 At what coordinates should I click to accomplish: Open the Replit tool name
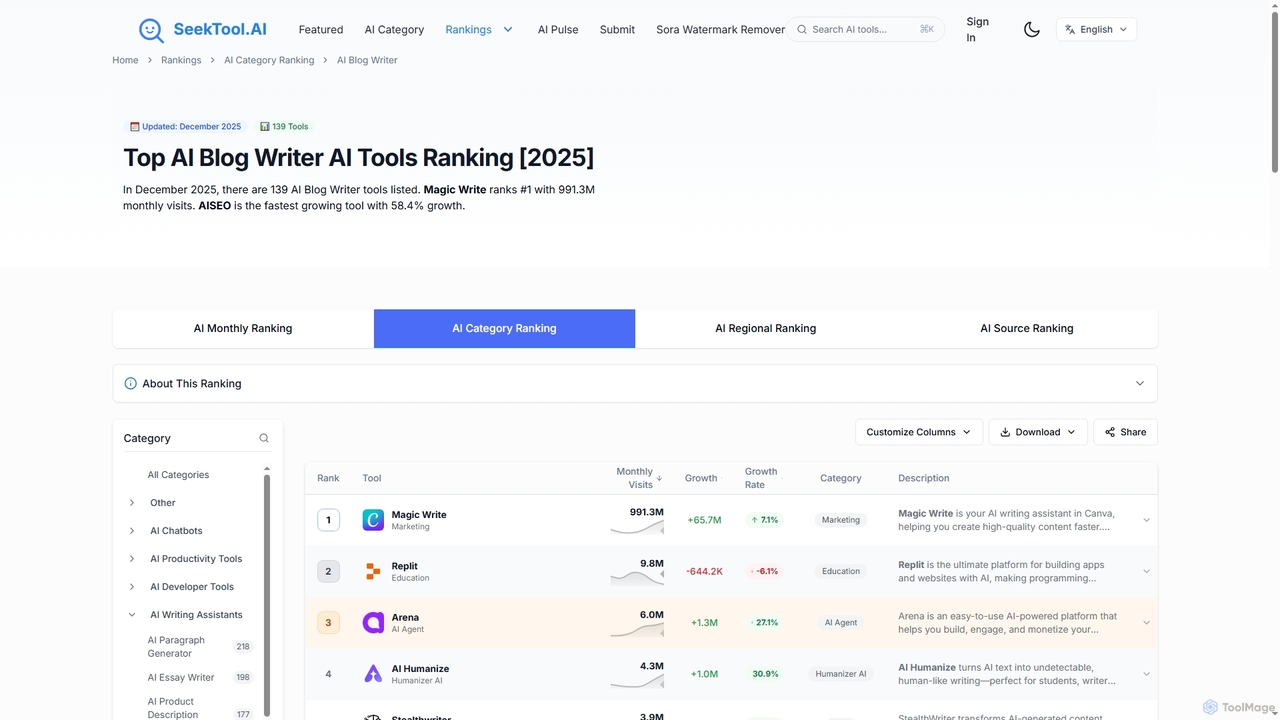[x=405, y=566]
